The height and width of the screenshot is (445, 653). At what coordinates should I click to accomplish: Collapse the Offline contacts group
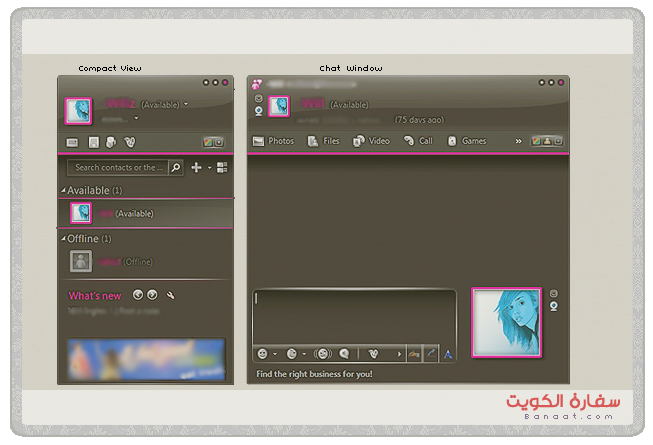(x=64, y=239)
